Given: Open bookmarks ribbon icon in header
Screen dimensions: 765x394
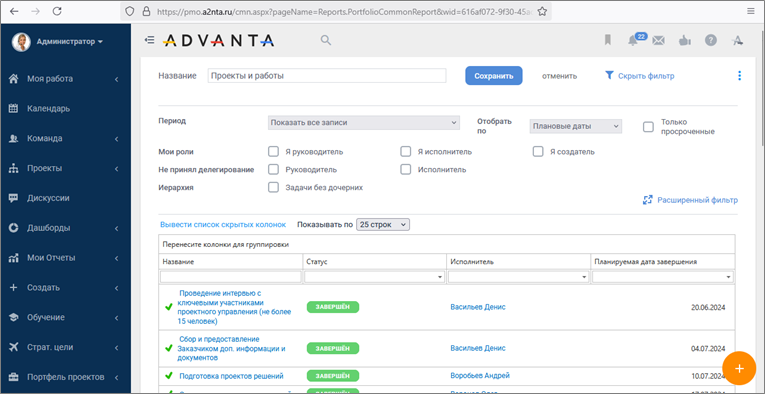Looking at the screenshot, I should [x=607, y=40].
